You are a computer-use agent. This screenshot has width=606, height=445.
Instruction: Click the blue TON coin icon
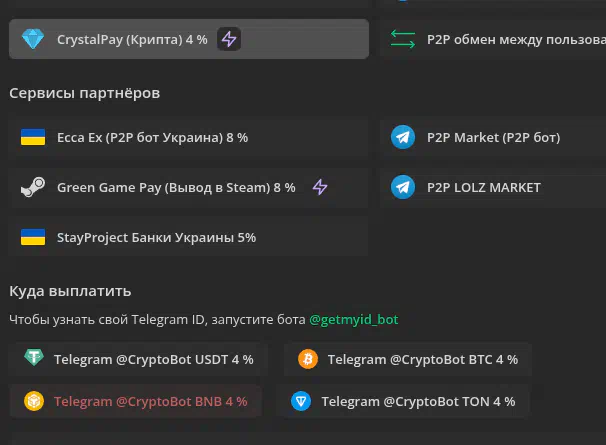point(301,401)
